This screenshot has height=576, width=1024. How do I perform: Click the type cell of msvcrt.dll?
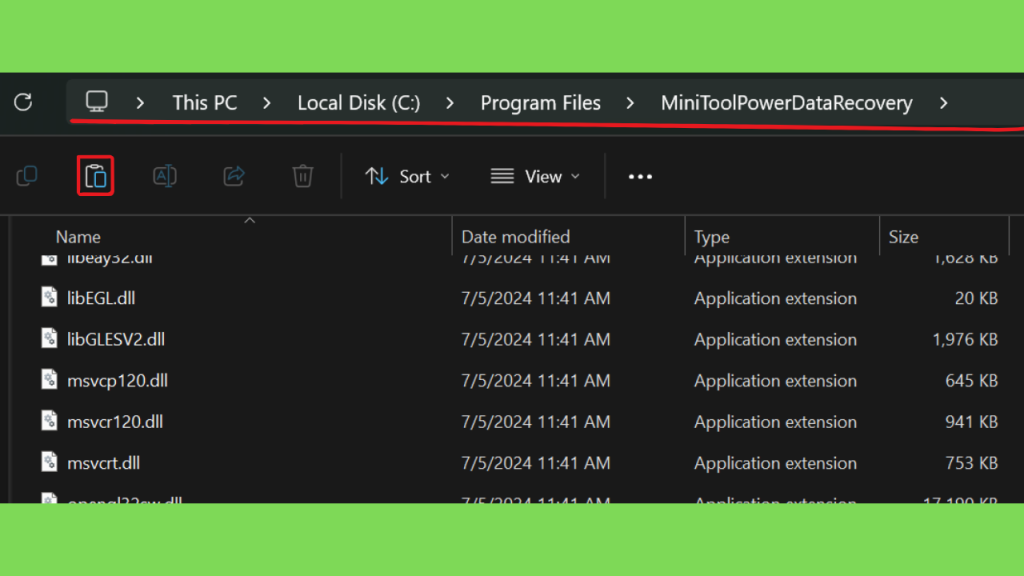tap(775, 462)
